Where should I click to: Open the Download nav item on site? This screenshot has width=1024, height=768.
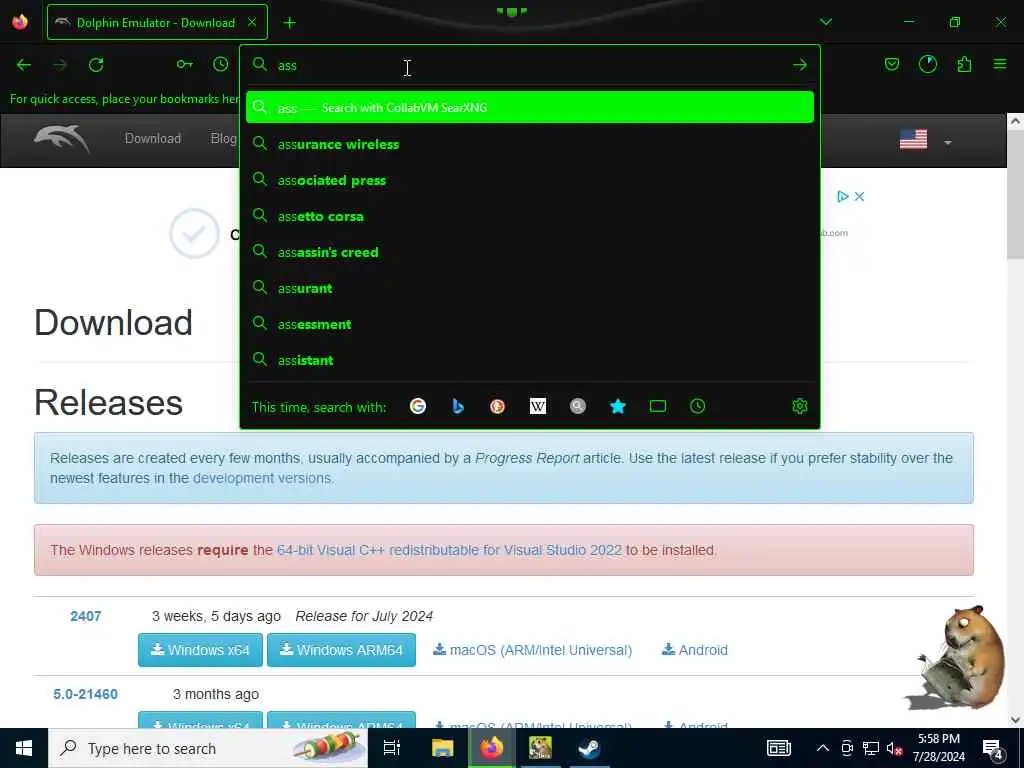[153, 138]
